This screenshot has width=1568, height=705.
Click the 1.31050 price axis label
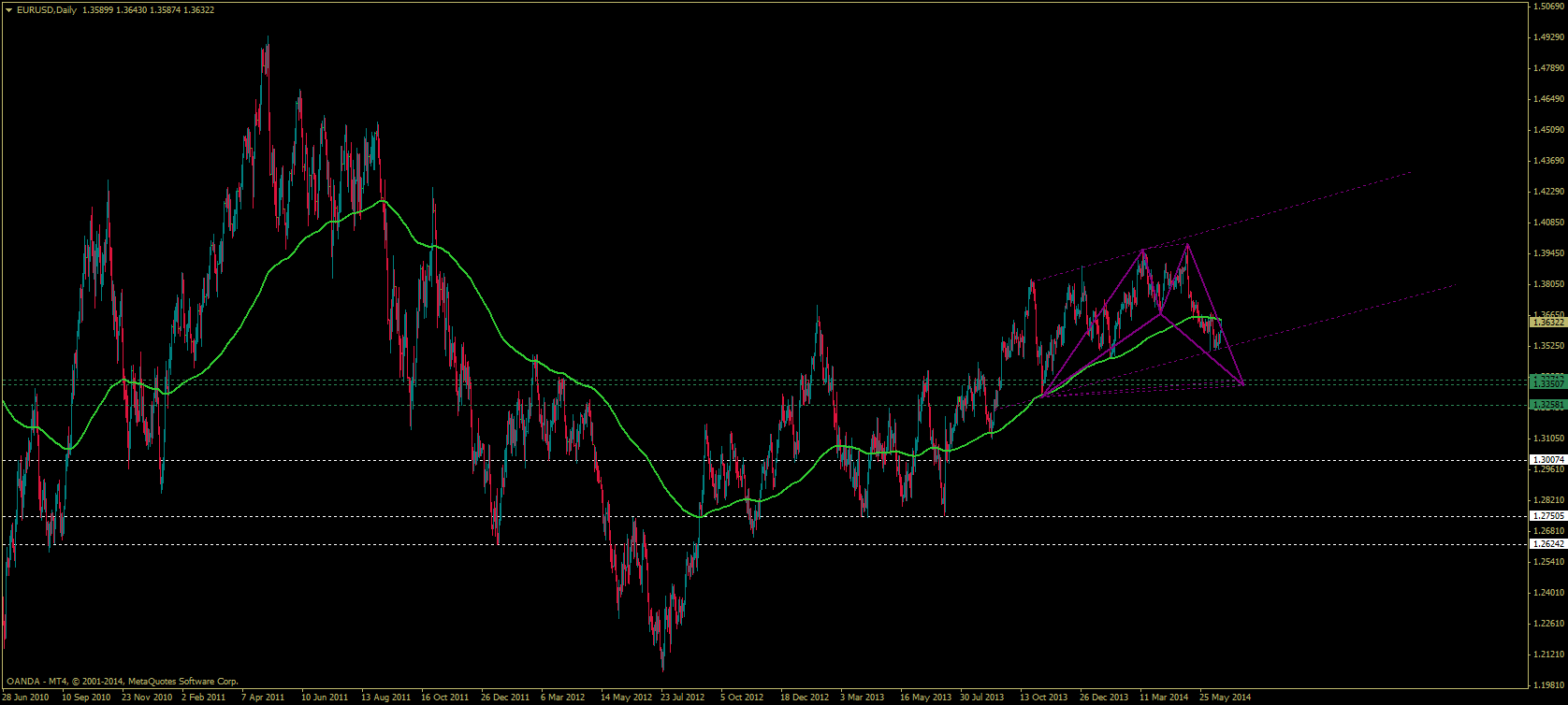(1550, 439)
